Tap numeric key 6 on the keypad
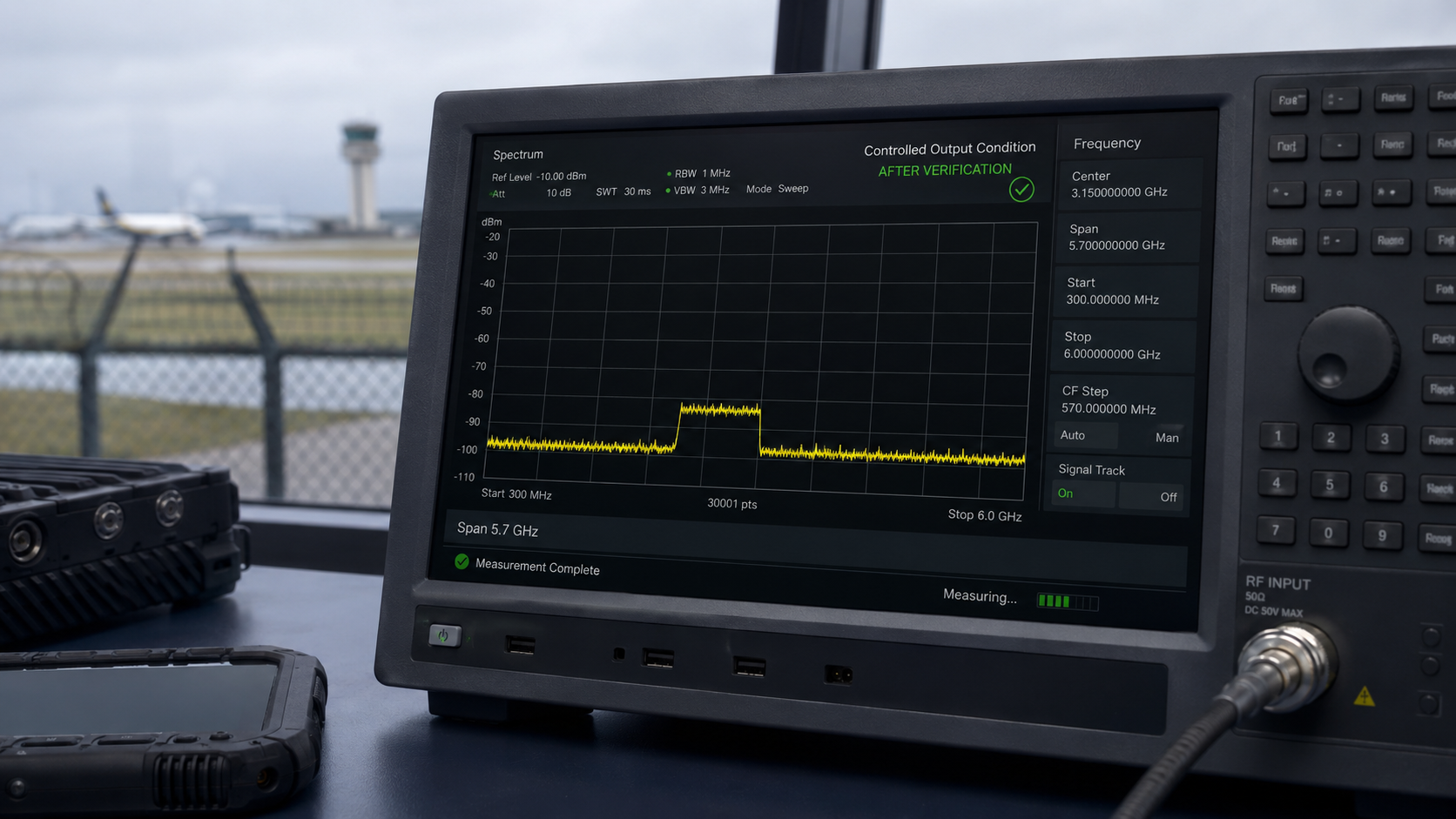Image resolution: width=1456 pixels, height=819 pixels. tap(1383, 487)
